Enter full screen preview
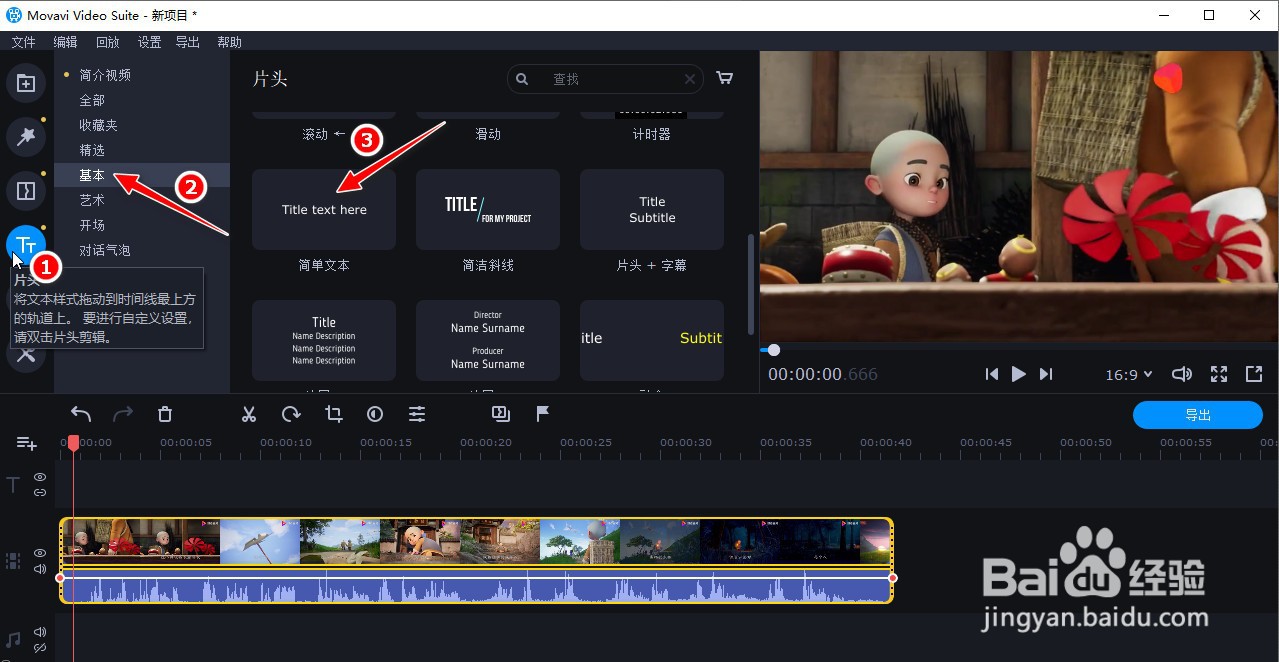This screenshot has height=662, width=1279. click(x=1219, y=374)
